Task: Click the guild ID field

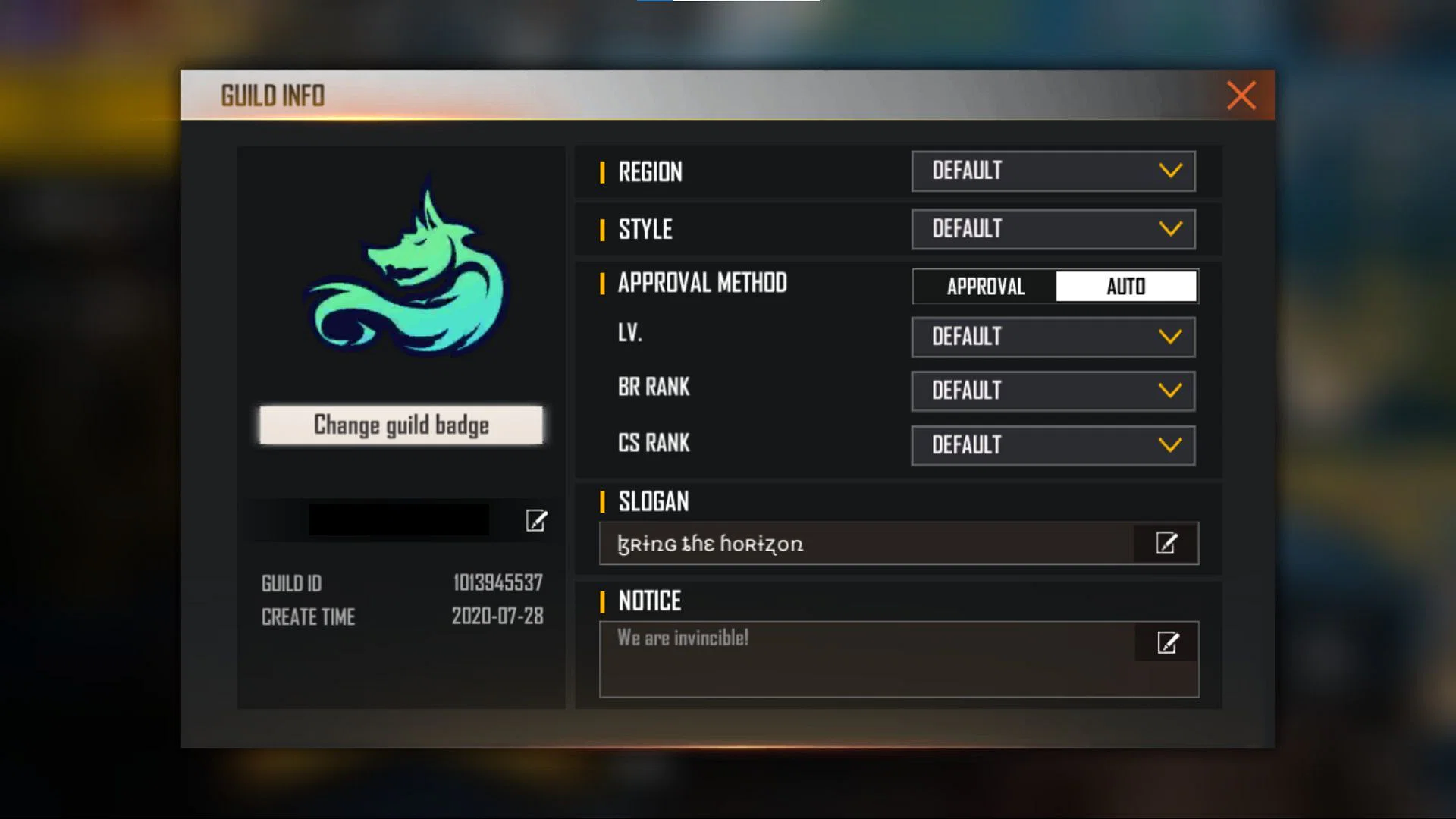Action: (x=400, y=582)
